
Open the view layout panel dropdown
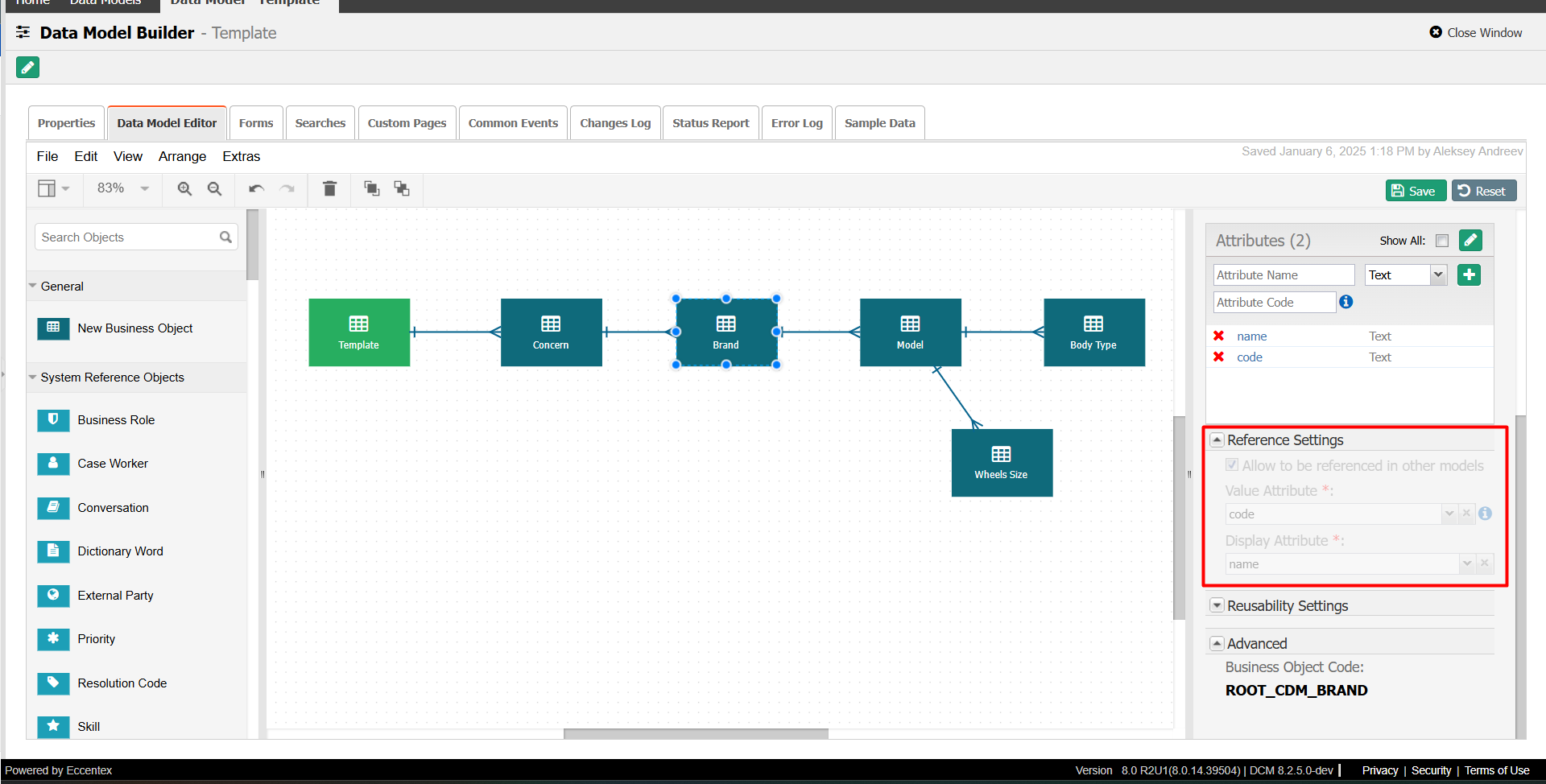pos(54,188)
